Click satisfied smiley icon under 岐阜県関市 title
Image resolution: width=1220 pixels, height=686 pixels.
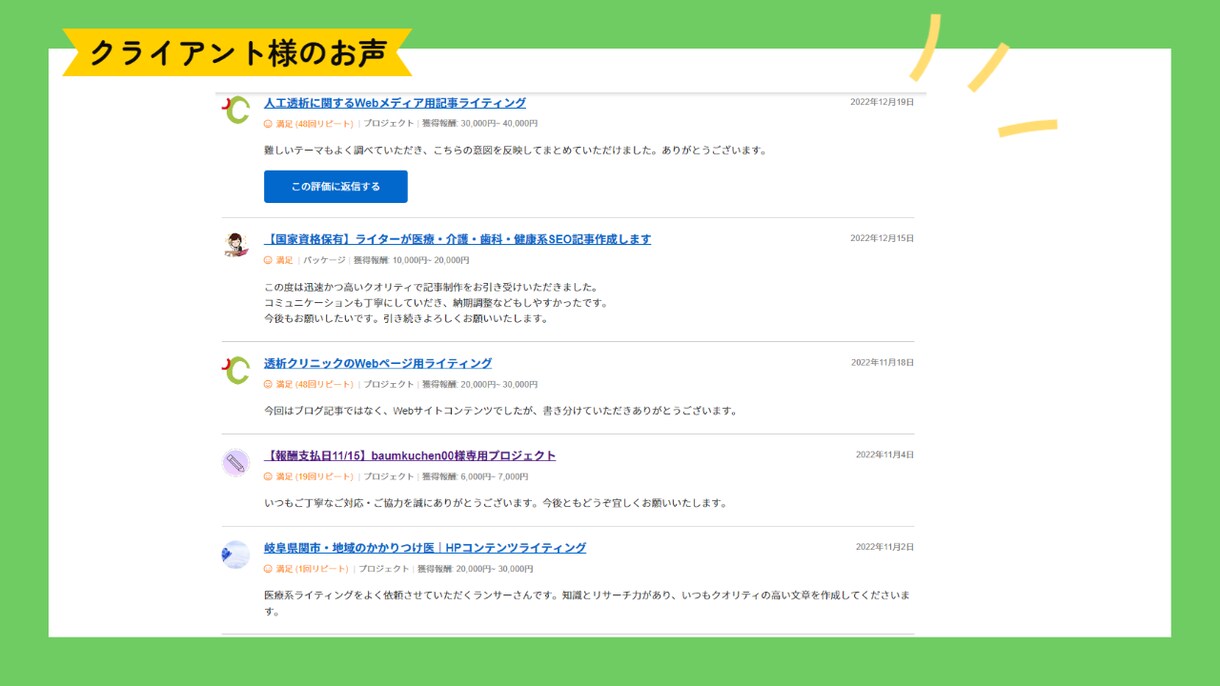coord(268,569)
